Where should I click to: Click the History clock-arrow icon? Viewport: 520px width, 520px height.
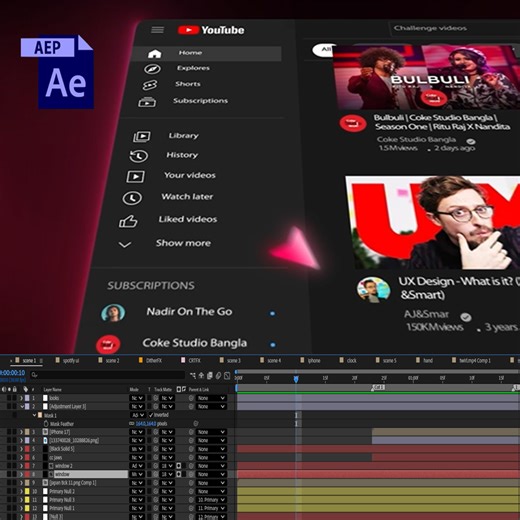[x=139, y=156]
